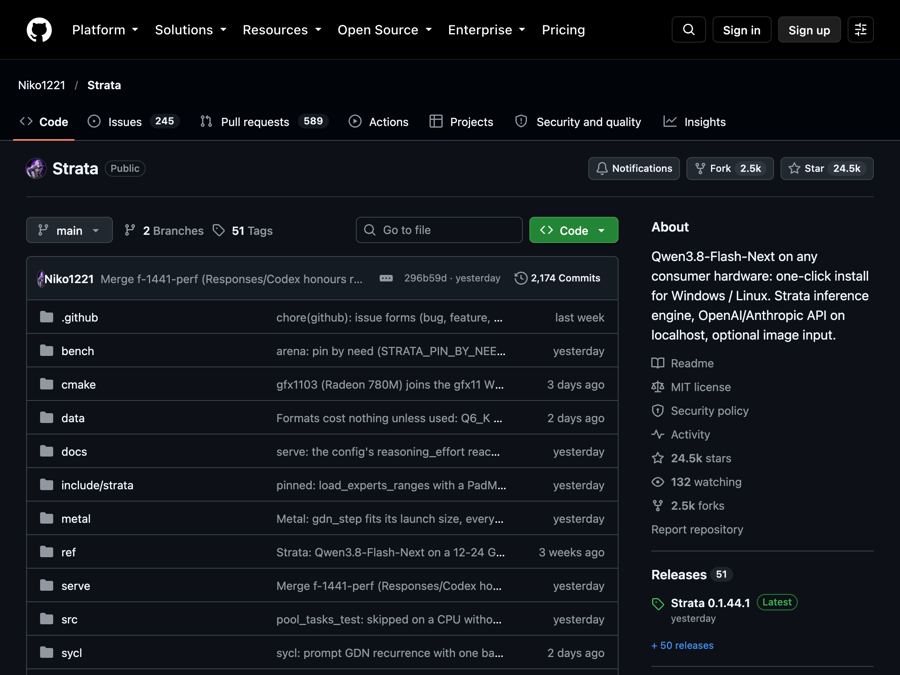Viewport: 900px width, 675px height.
Task: Star the Strata repository
Action: click(827, 169)
